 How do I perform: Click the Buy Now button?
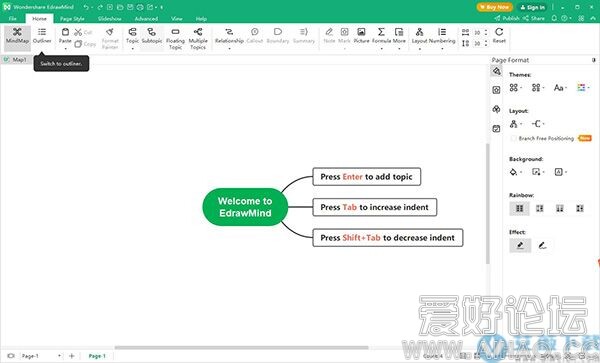click(495, 7)
